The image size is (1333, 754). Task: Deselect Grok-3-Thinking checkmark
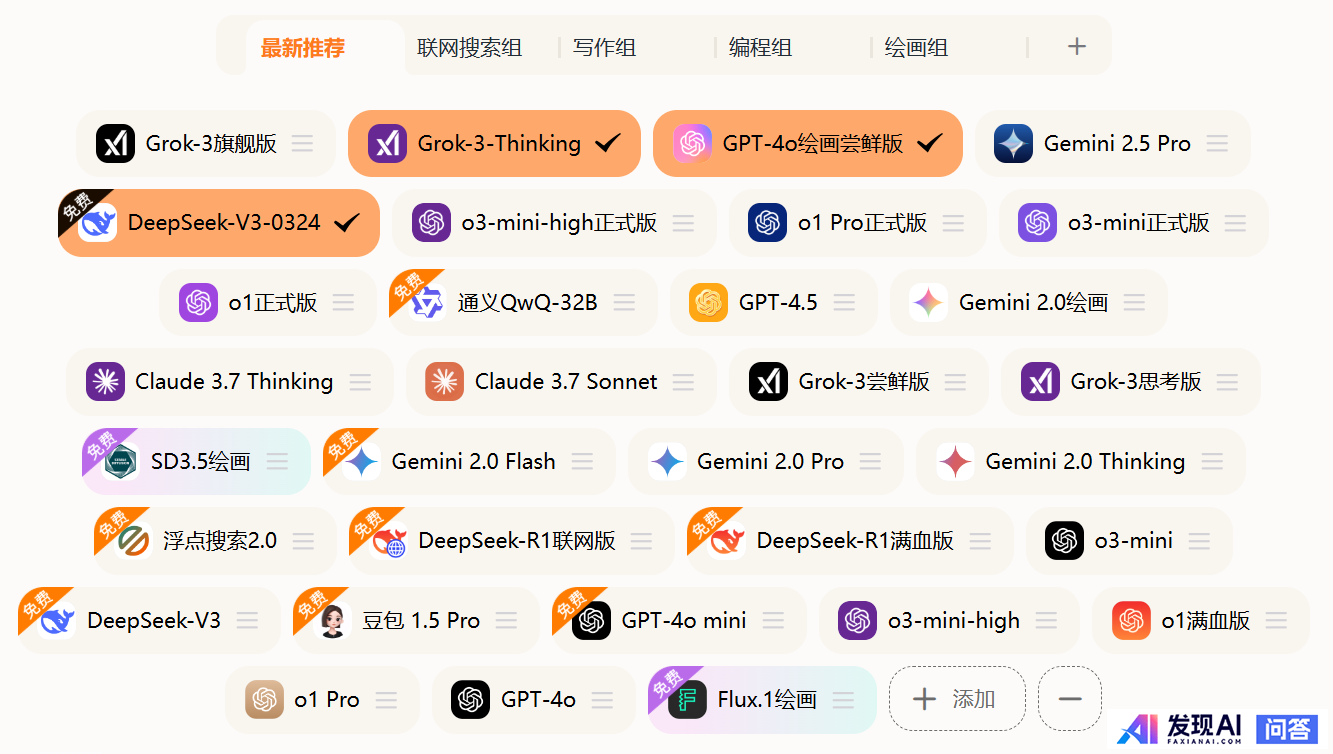608,143
